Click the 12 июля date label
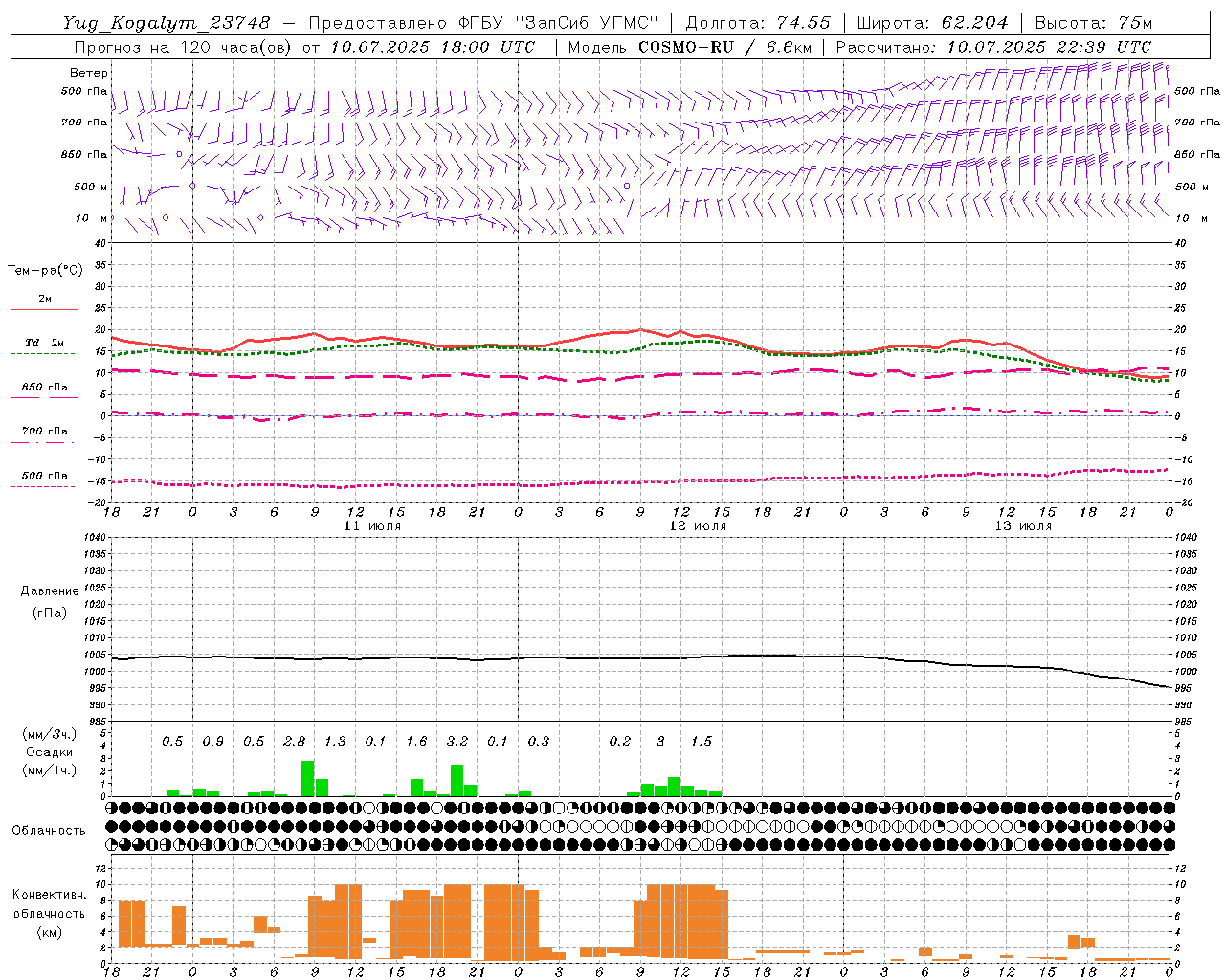This screenshot has height=980, width=1225. (x=698, y=526)
